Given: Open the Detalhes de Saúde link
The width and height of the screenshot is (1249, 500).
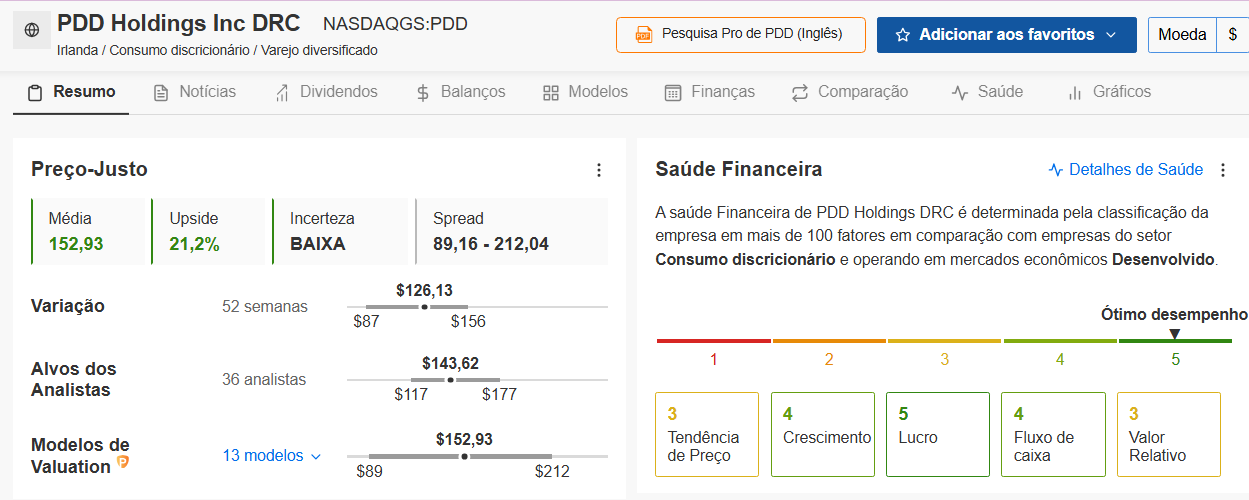Looking at the screenshot, I should (1135, 170).
